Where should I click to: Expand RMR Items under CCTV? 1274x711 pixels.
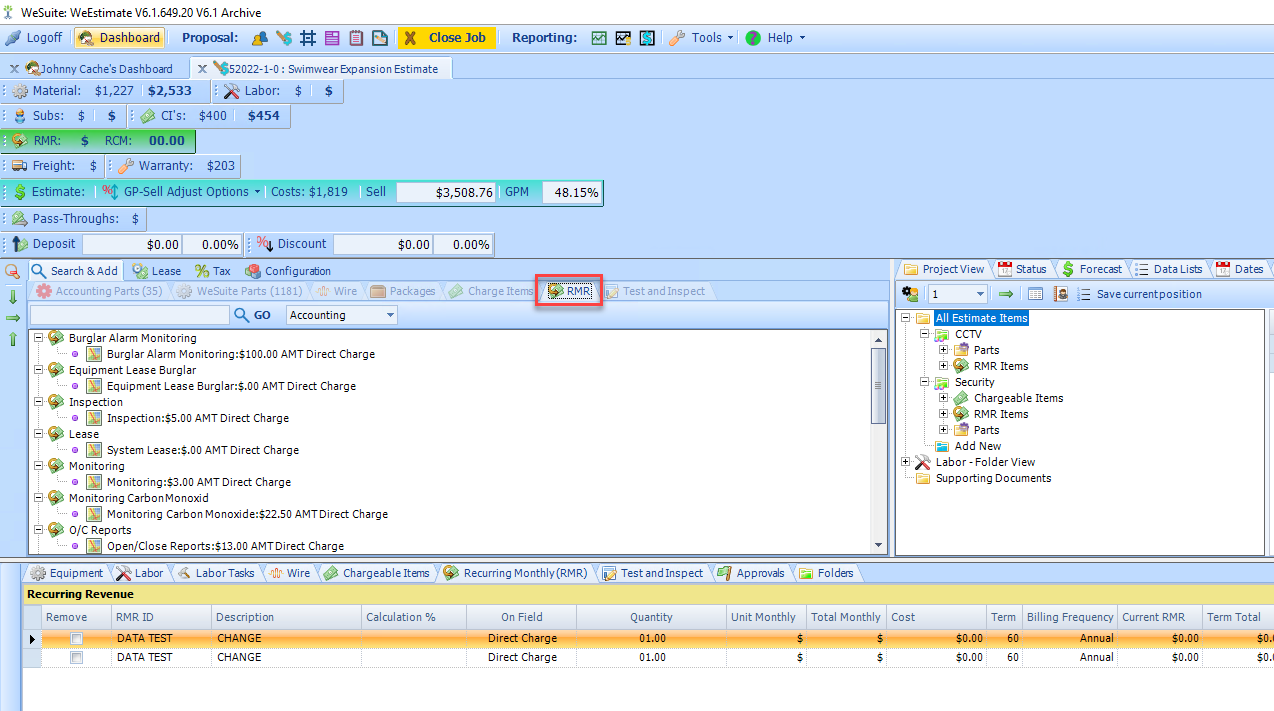pos(943,366)
